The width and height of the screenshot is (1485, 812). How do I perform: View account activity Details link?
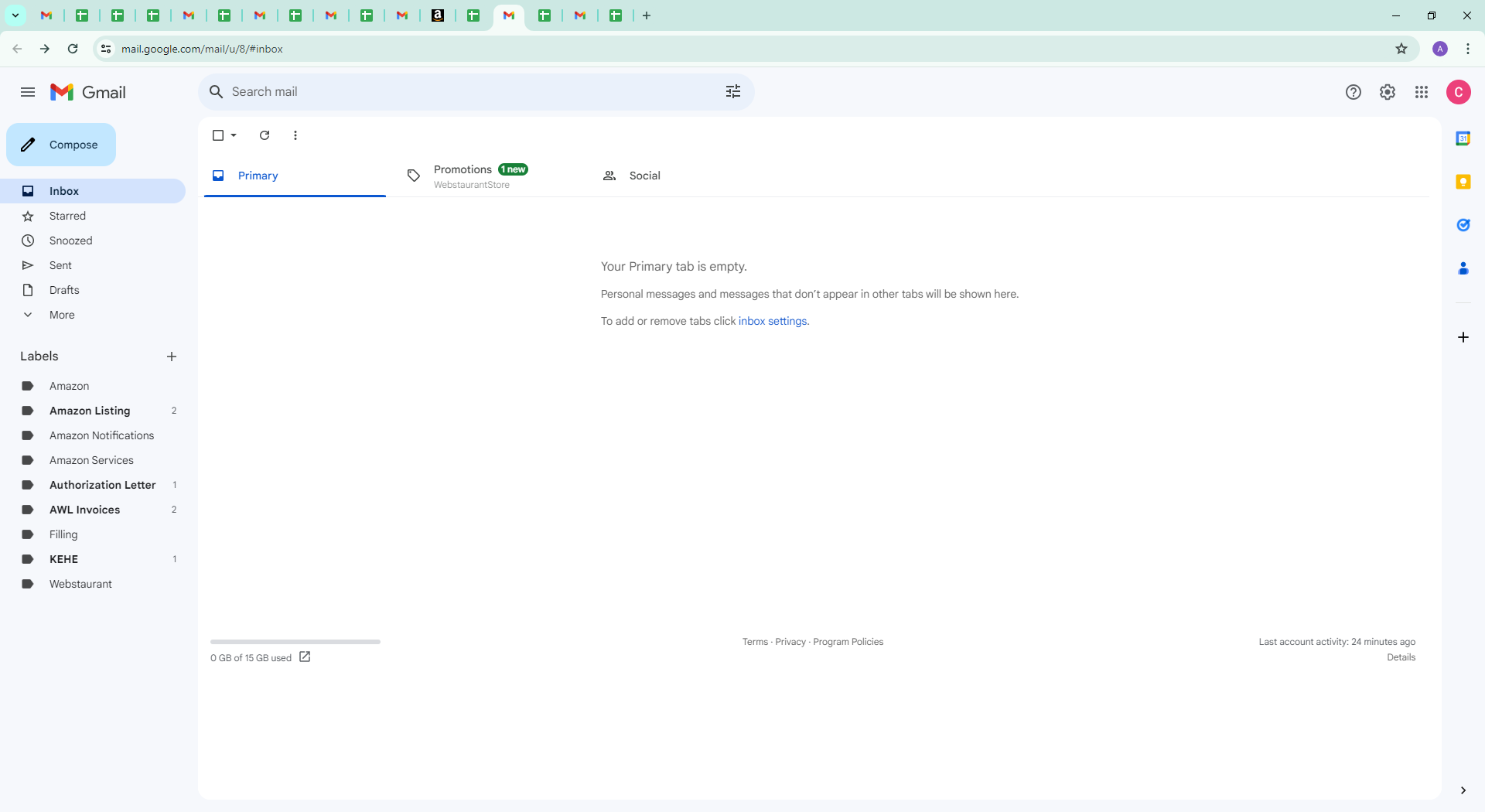1401,657
